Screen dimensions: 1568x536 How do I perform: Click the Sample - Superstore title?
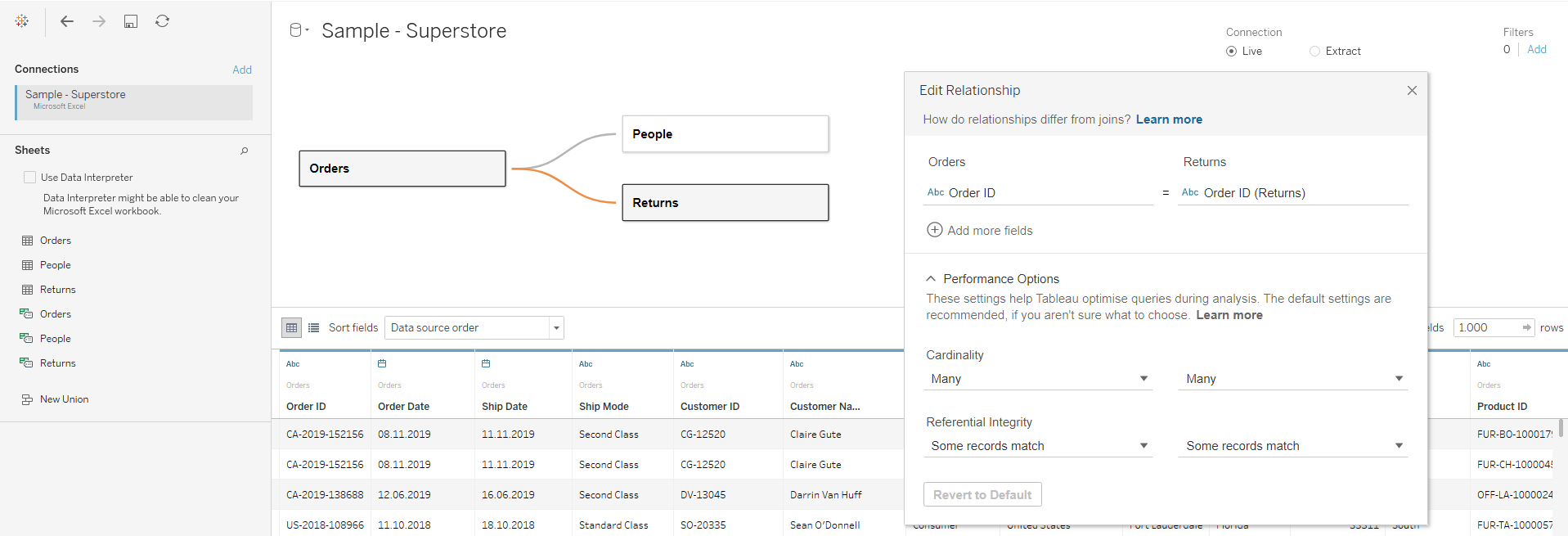point(414,31)
